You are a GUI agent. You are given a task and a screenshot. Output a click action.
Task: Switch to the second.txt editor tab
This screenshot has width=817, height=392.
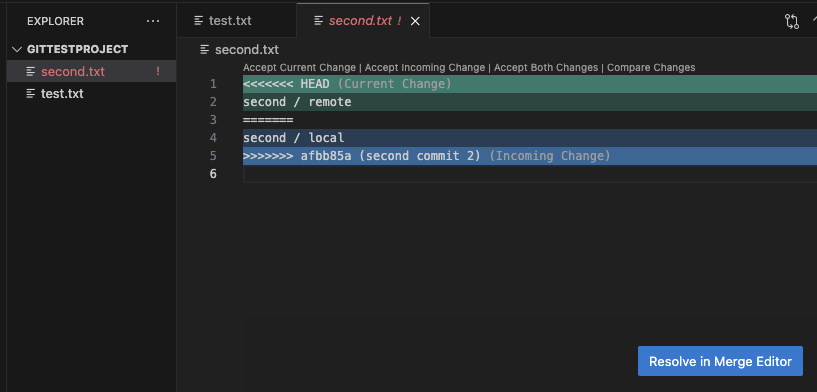[363, 21]
